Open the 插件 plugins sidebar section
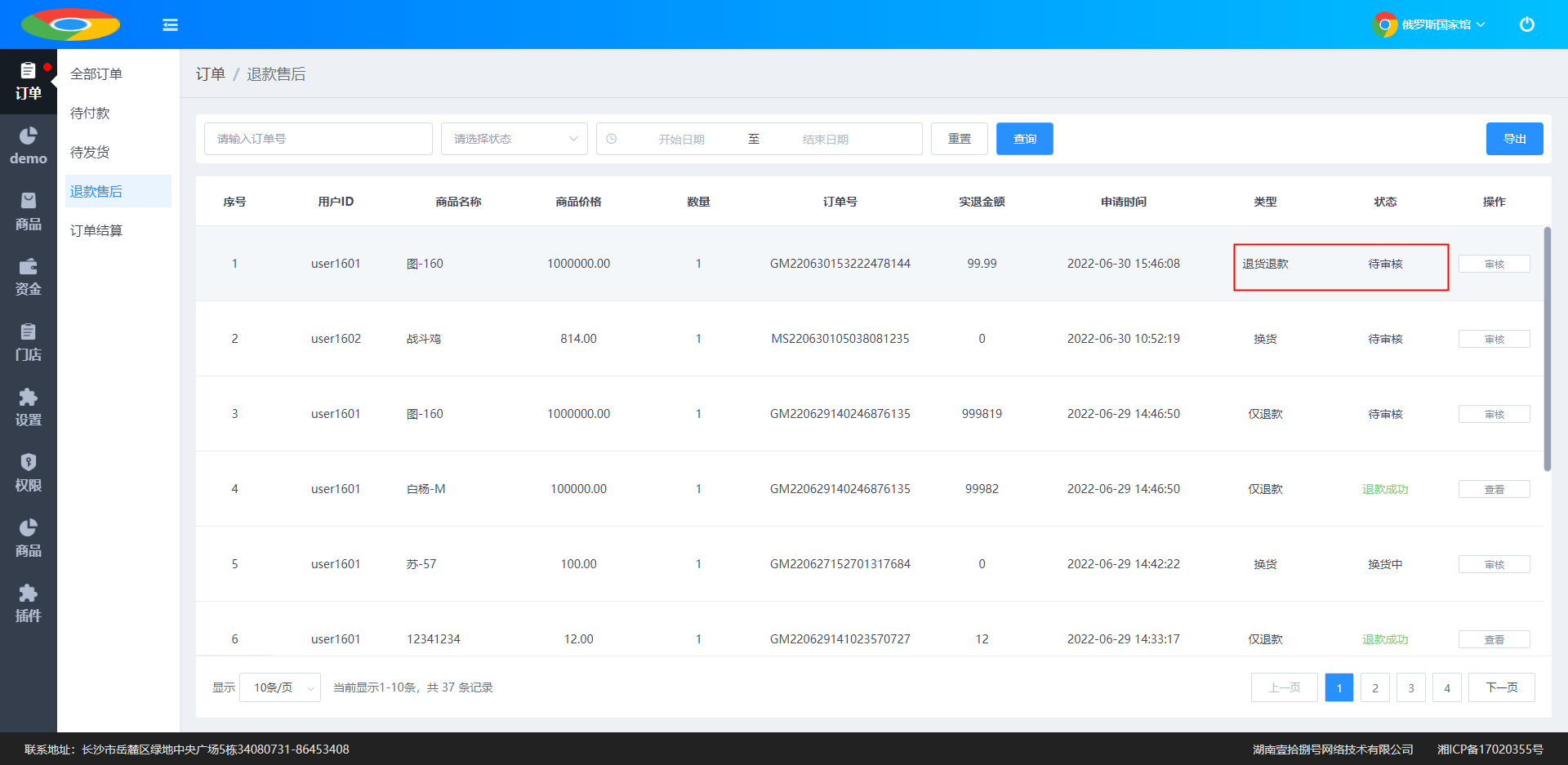 pyautogui.click(x=29, y=604)
